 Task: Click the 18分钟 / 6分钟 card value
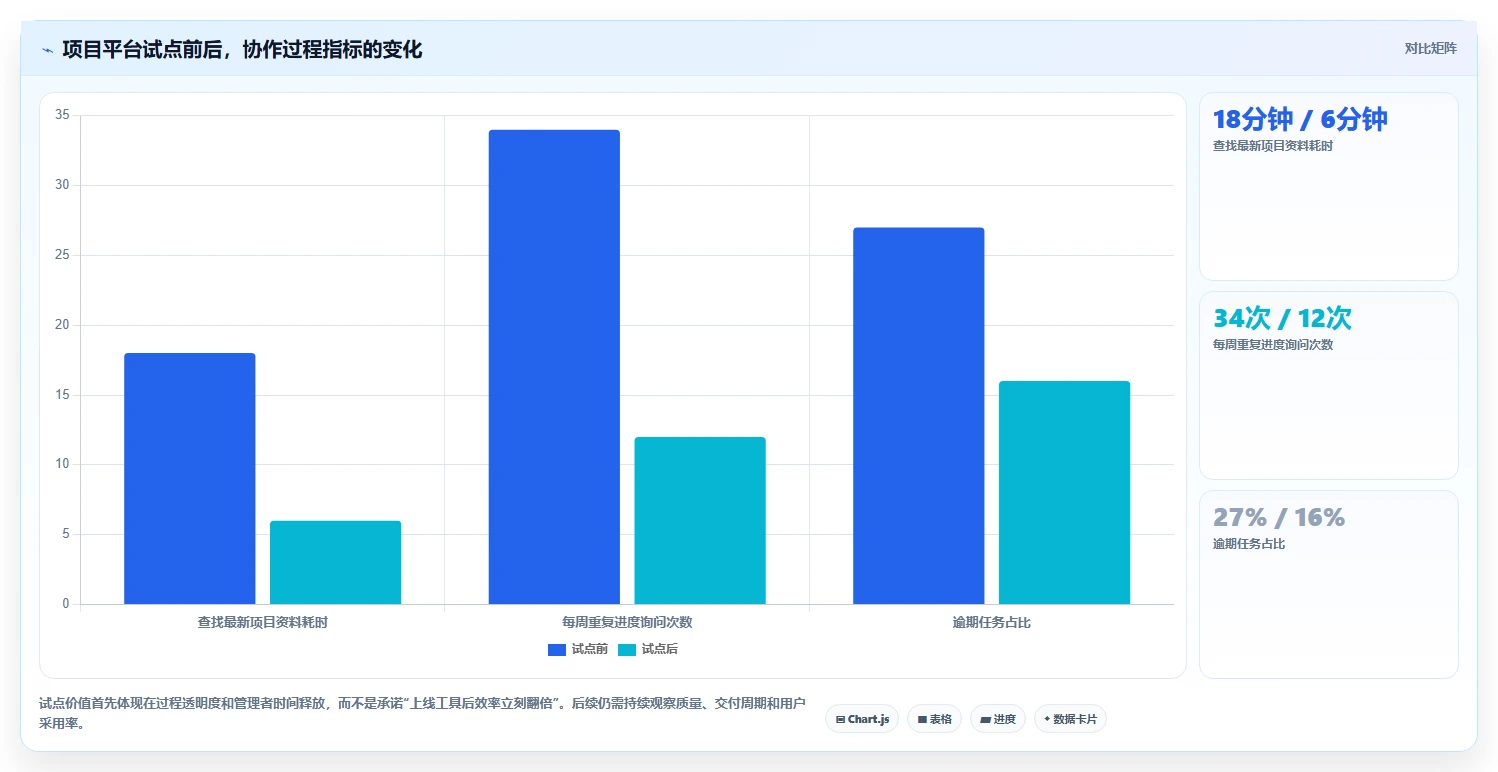click(1300, 120)
